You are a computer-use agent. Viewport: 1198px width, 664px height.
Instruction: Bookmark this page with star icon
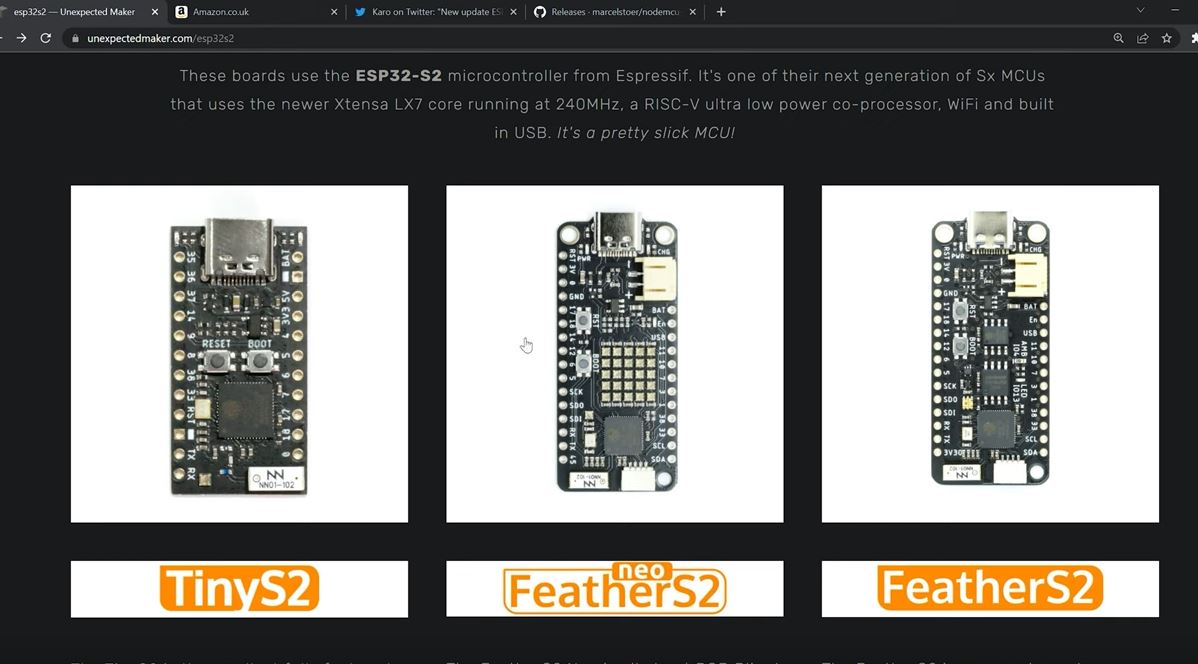tap(1167, 38)
